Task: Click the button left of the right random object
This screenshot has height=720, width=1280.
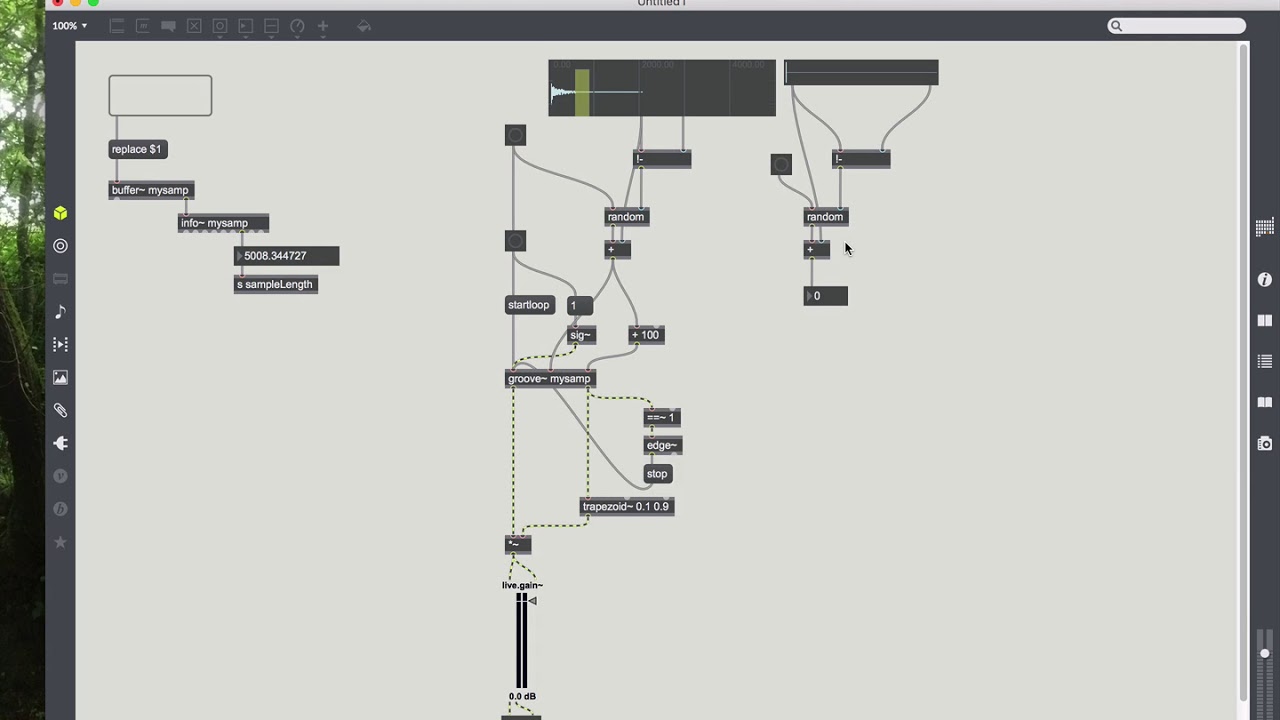Action: pyautogui.click(x=781, y=164)
